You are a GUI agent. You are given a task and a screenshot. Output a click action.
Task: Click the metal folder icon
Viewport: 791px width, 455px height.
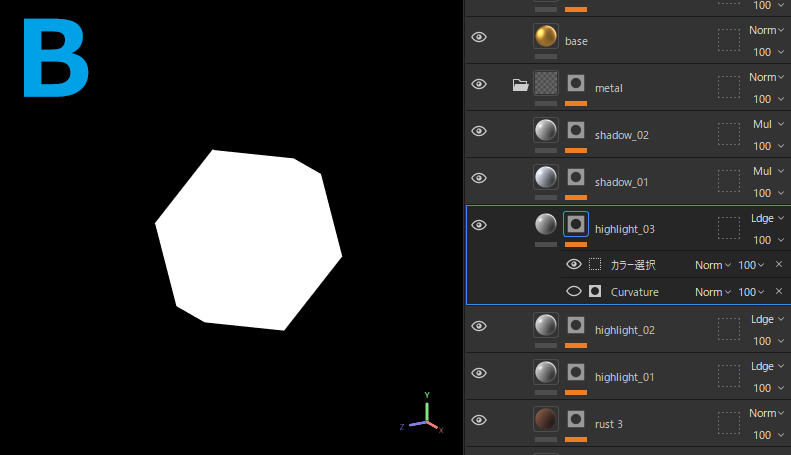pyautogui.click(x=520, y=85)
